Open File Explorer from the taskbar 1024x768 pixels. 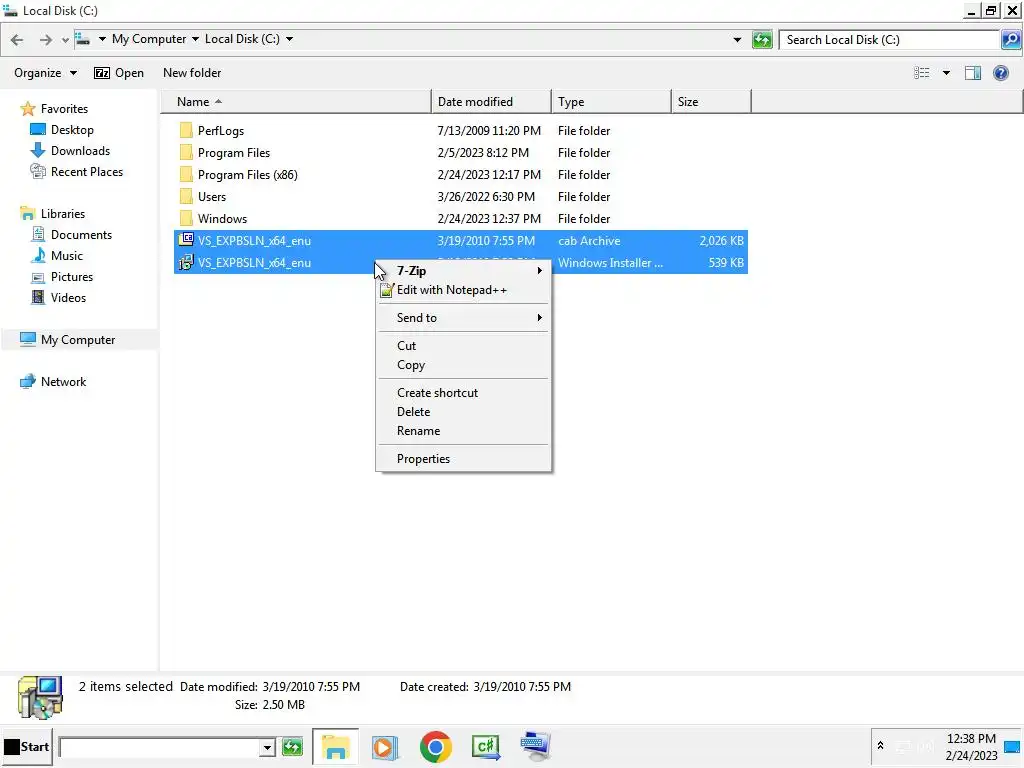(336, 746)
